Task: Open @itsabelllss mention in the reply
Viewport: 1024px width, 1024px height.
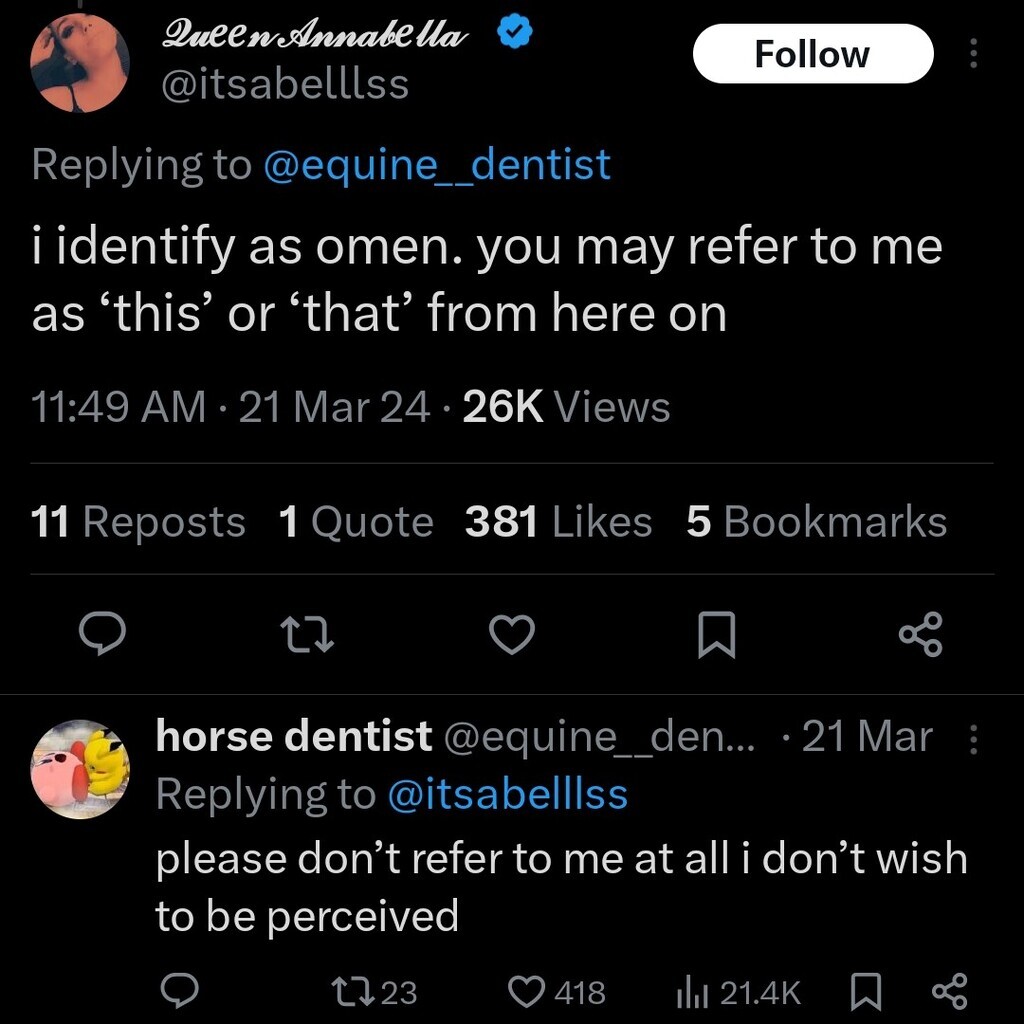Action: click(x=507, y=793)
